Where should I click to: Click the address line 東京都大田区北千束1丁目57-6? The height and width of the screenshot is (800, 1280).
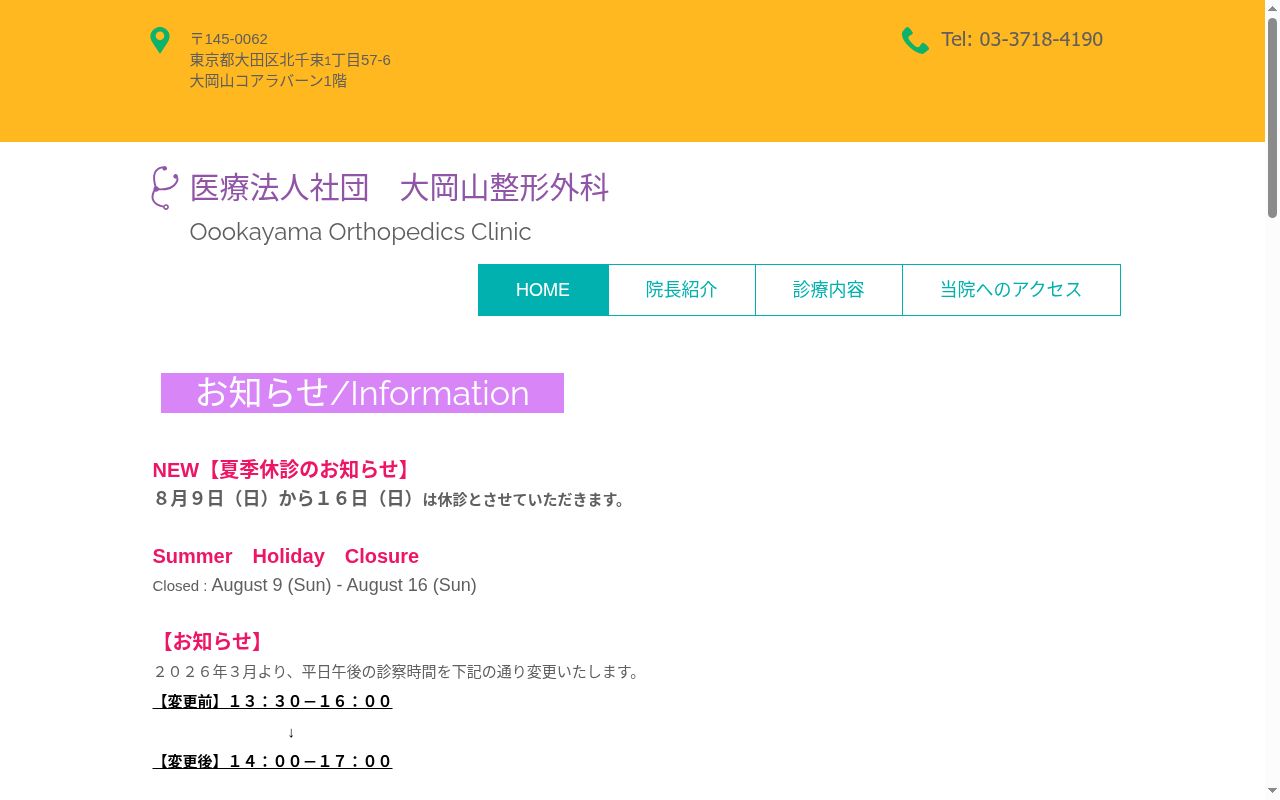pos(290,60)
